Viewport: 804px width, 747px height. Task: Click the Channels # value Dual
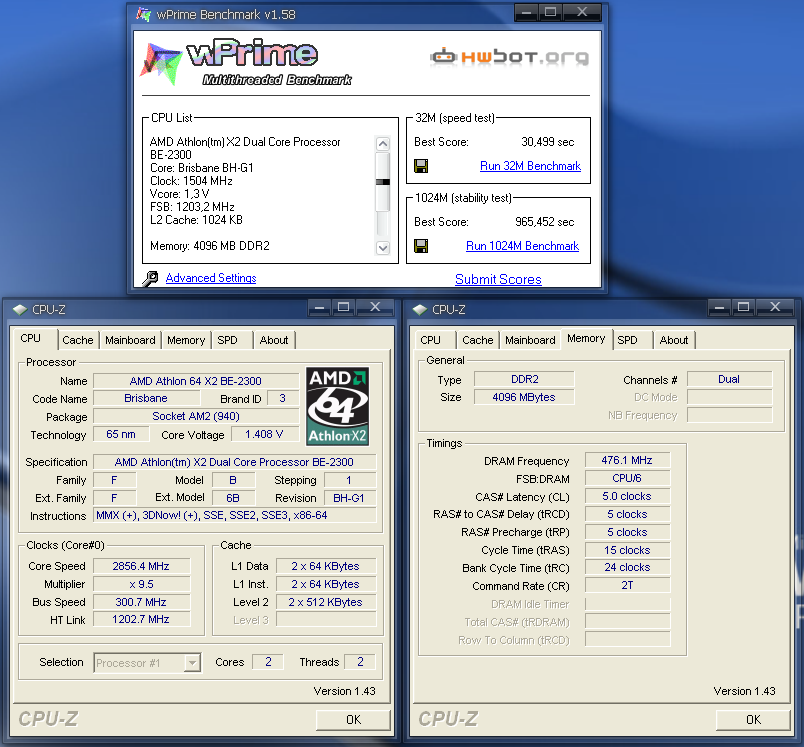pos(729,379)
